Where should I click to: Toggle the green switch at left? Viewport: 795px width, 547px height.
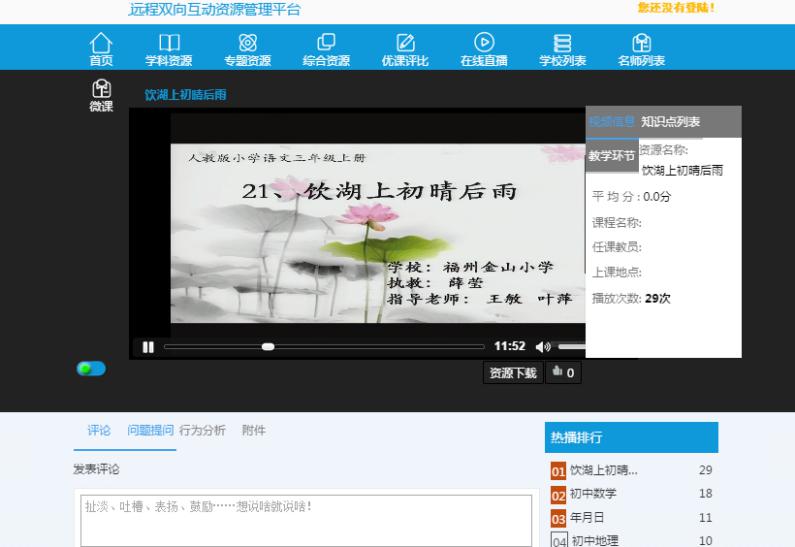(91, 369)
